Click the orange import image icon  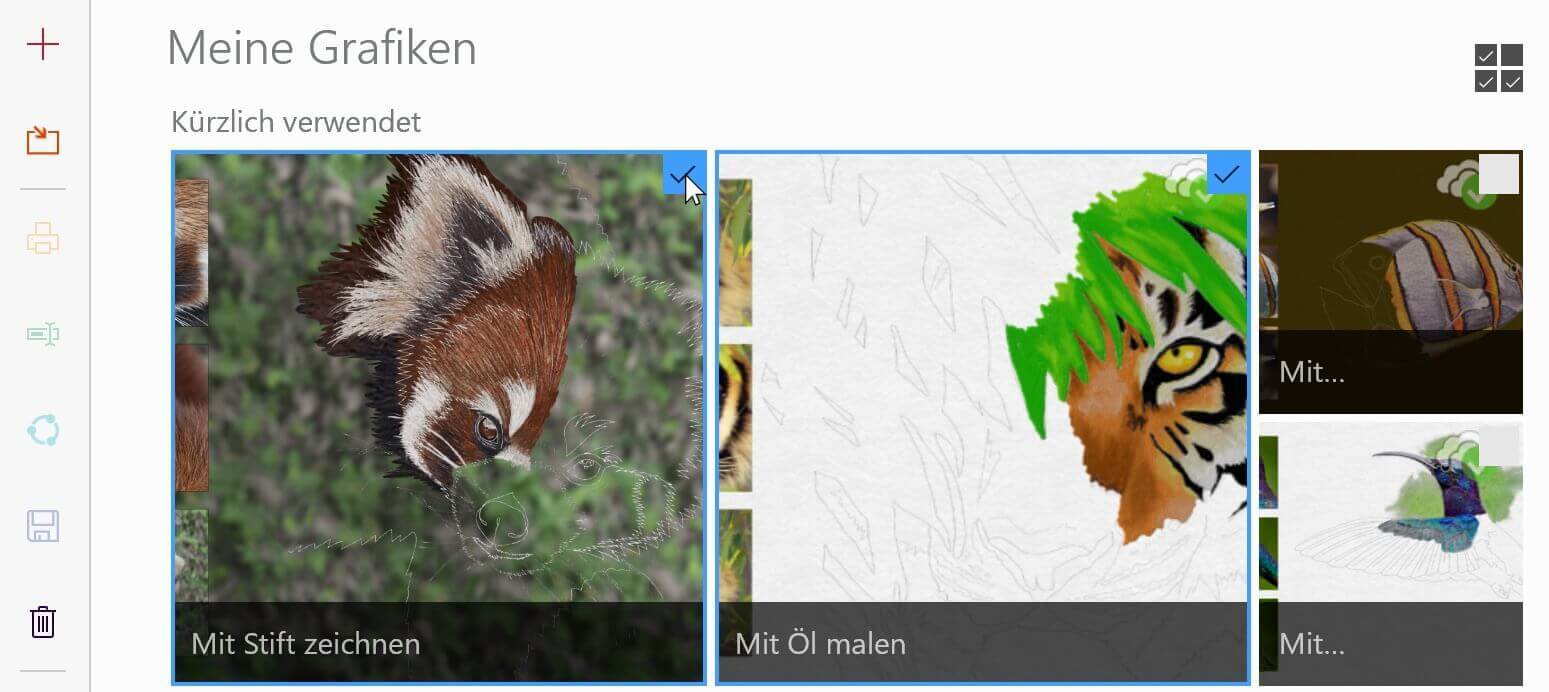[x=43, y=140]
